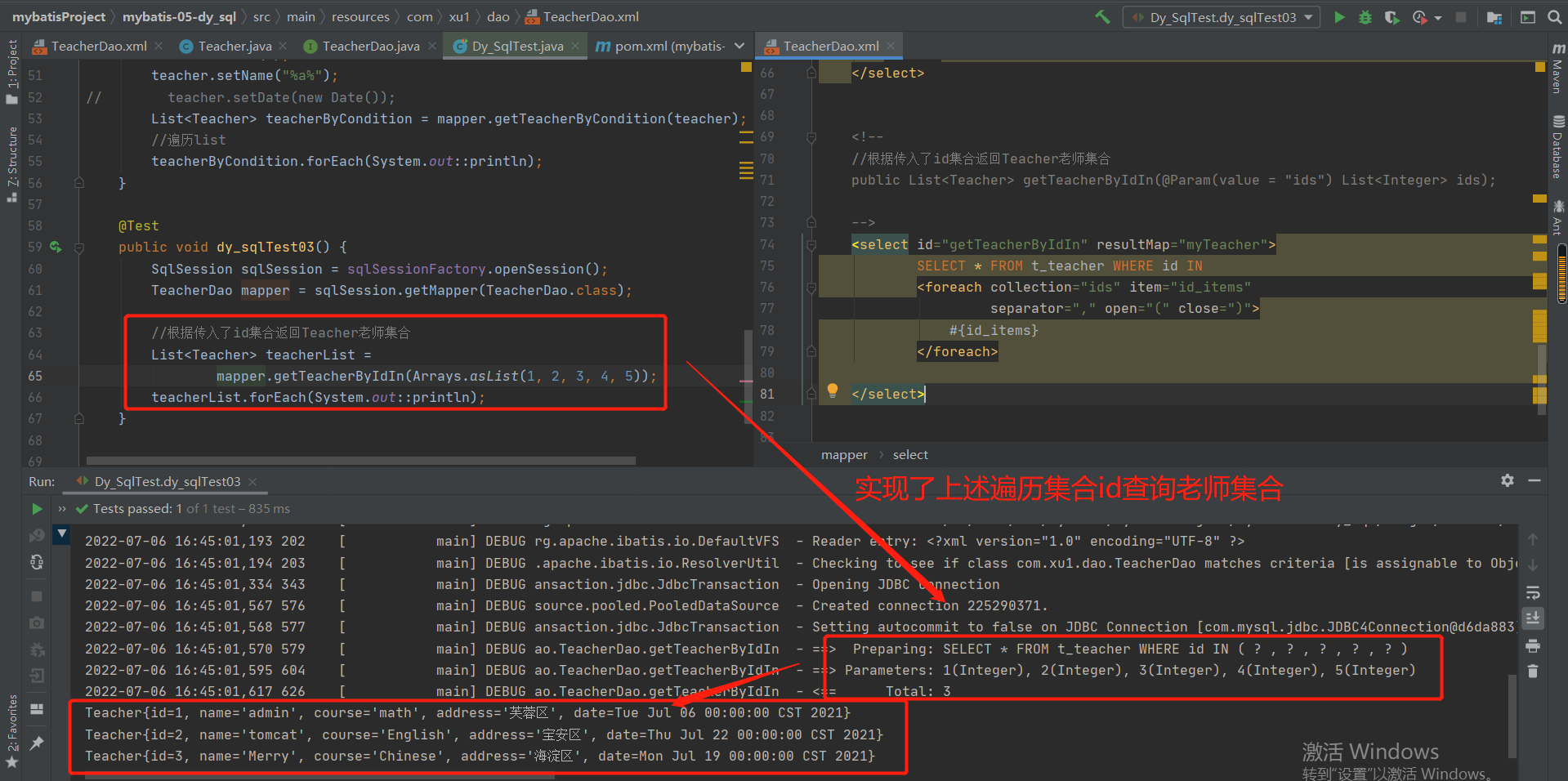Click the dao breadcrumb

498,16
